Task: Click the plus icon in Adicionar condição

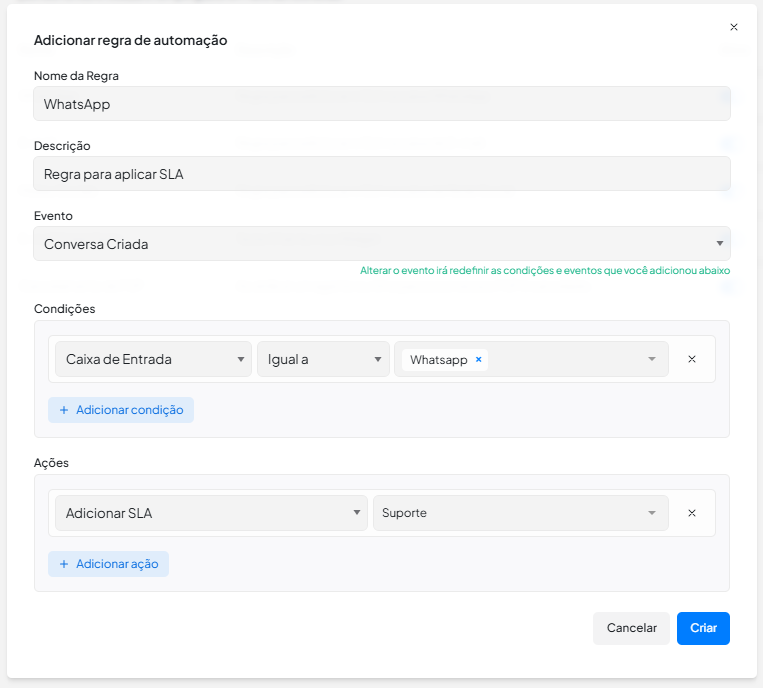Action: click(x=64, y=410)
